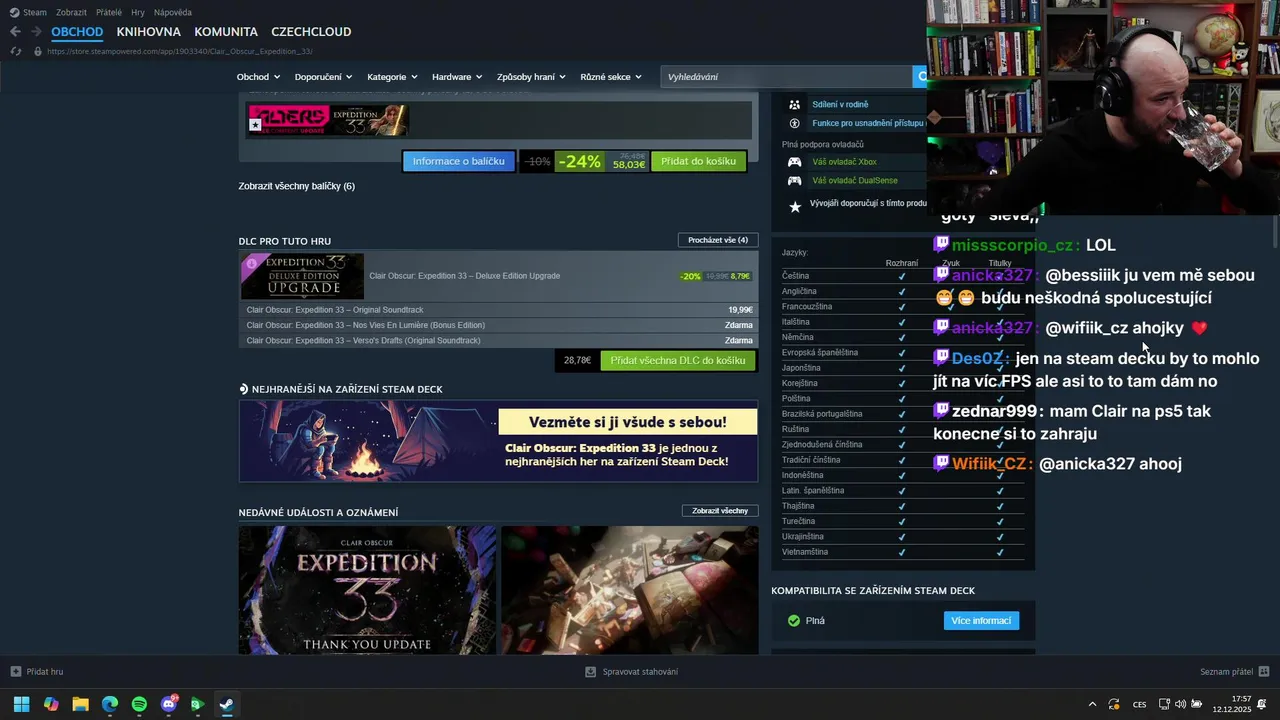Switch to the KNIHOVNA tab

click(x=148, y=32)
